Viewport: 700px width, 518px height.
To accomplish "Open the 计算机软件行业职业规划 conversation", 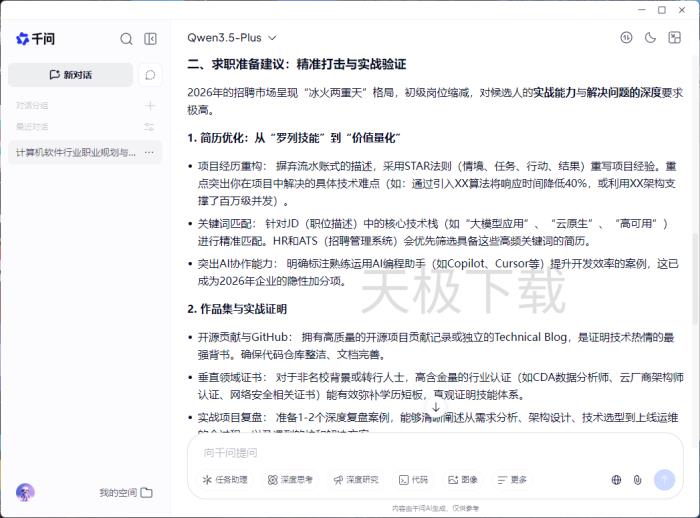I will pyautogui.click(x=75, y=153).
